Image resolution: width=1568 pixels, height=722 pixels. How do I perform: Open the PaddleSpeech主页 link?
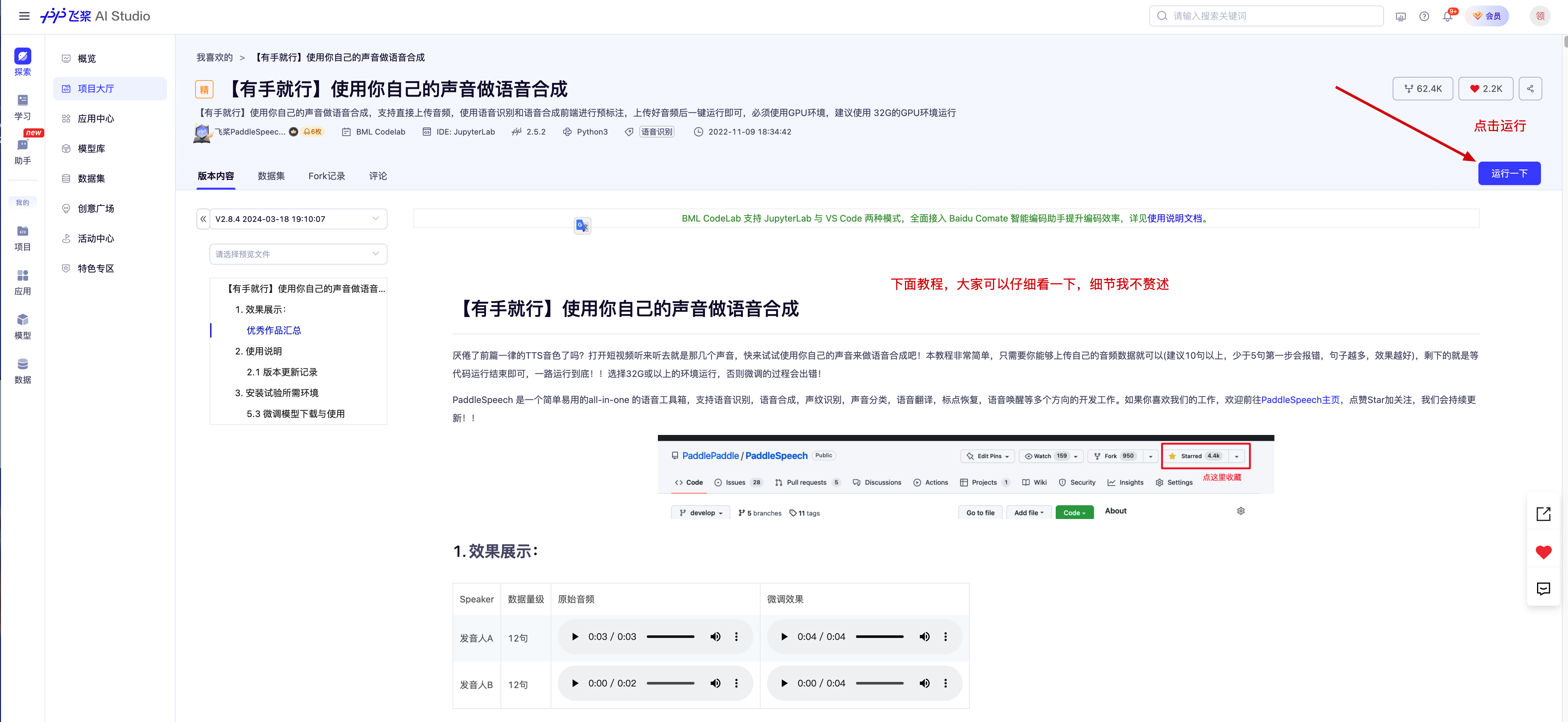[x=1300, y=400]
